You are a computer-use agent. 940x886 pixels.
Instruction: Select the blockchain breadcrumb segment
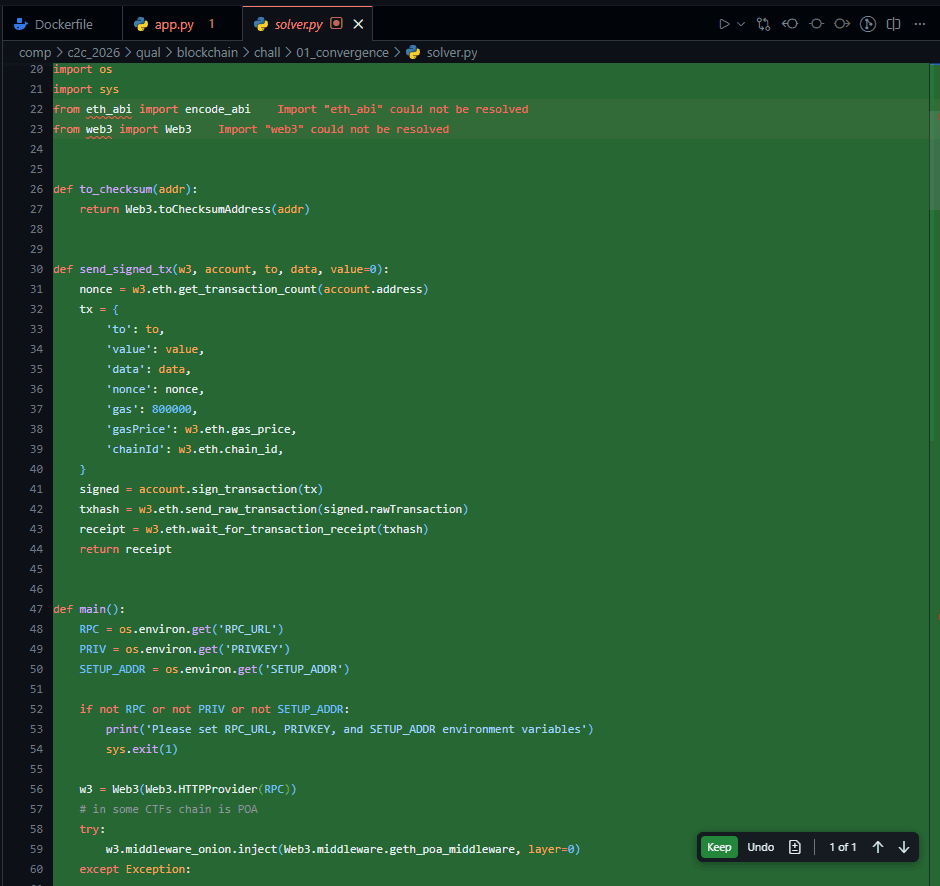tap(207, 52)
